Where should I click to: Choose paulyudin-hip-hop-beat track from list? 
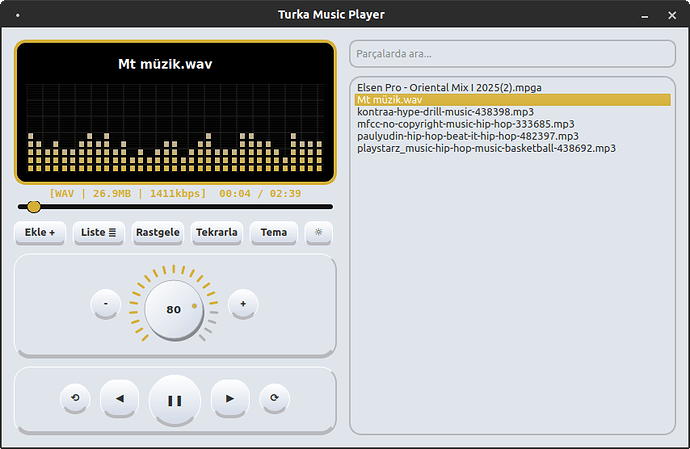coord(467,136)
